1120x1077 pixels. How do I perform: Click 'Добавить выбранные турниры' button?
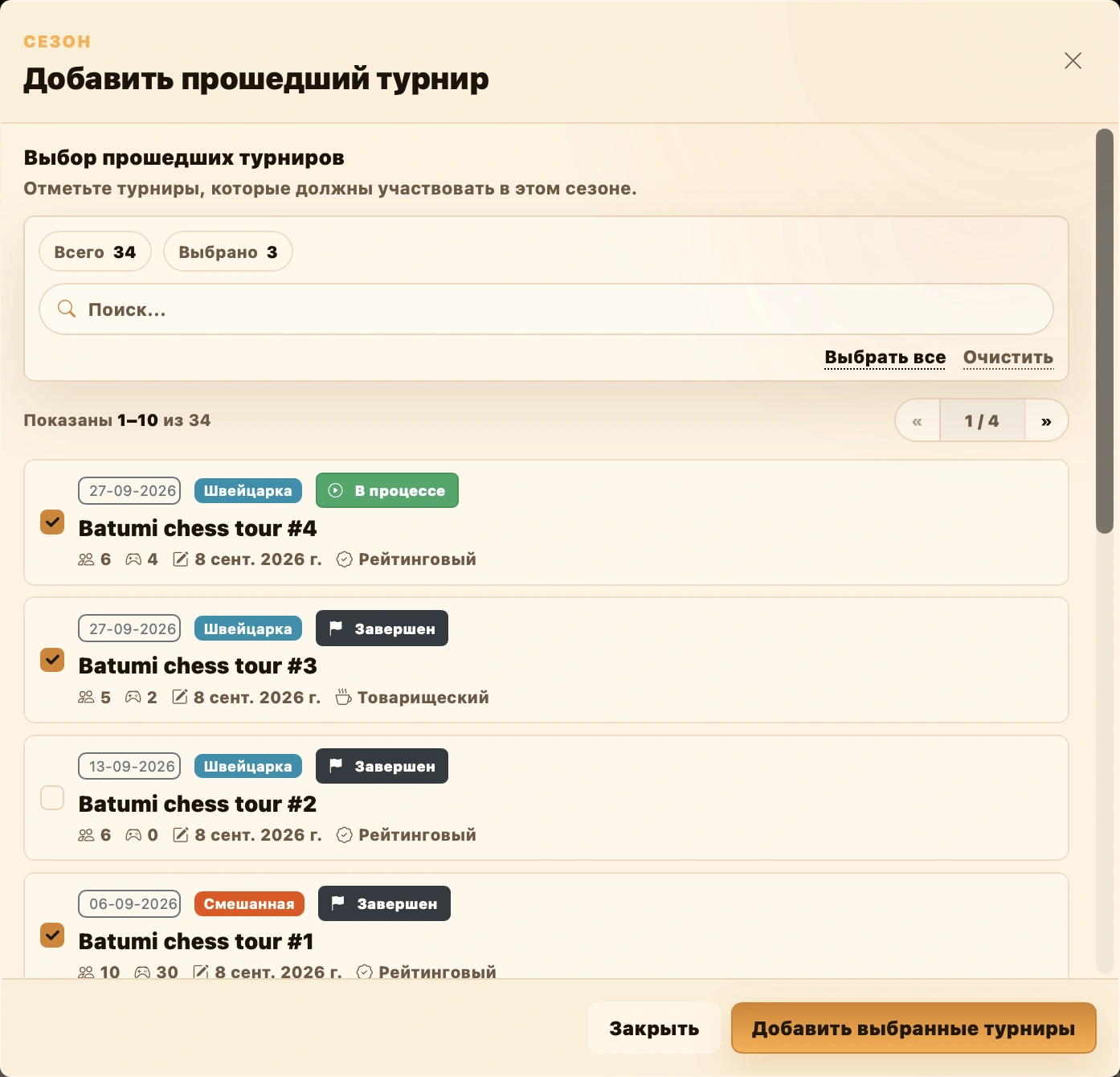click(914, 1028)
